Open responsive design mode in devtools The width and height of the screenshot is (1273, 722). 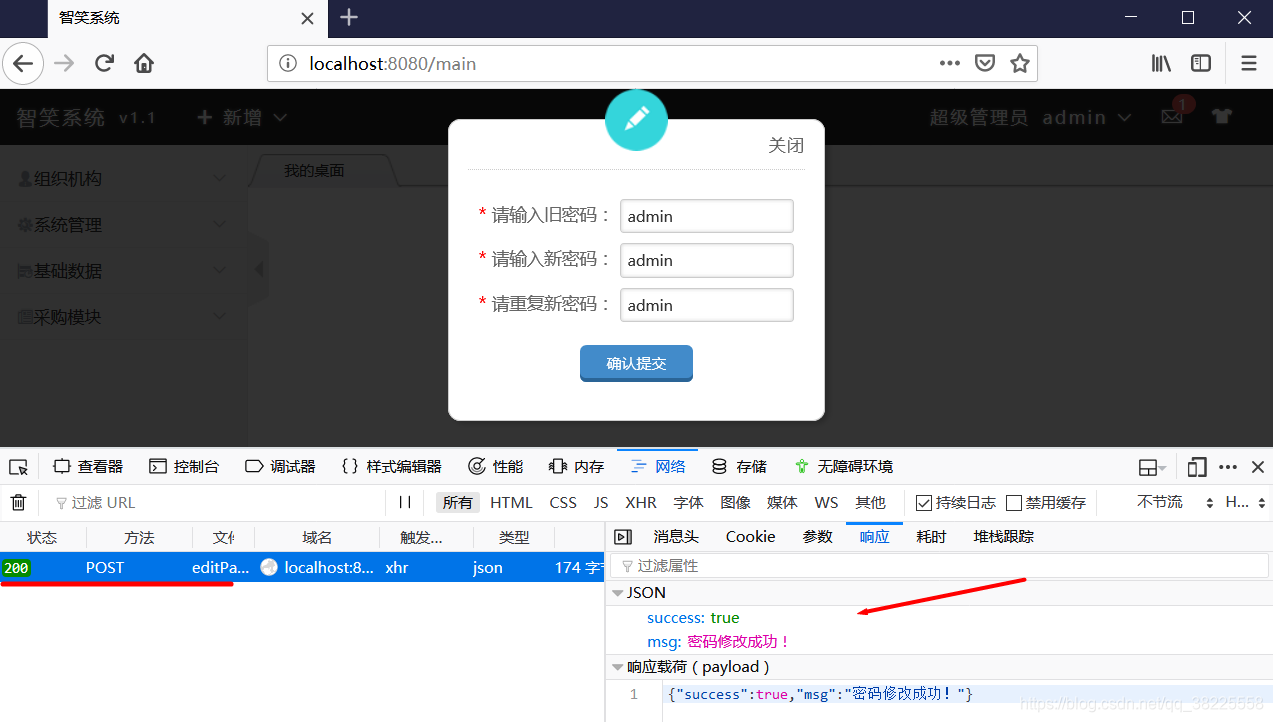pyautogui.click(x=1197, y=466)
